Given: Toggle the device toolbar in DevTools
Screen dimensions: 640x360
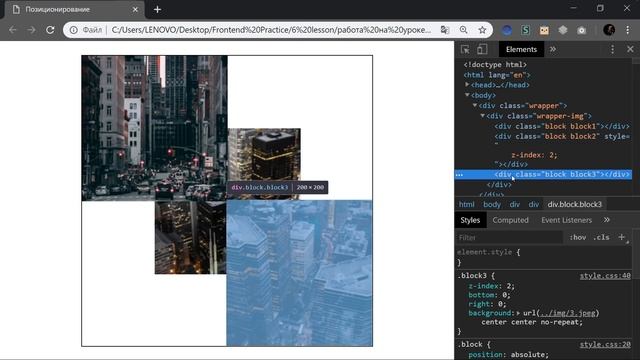Looking at the screenshot, I should (482, 49).
